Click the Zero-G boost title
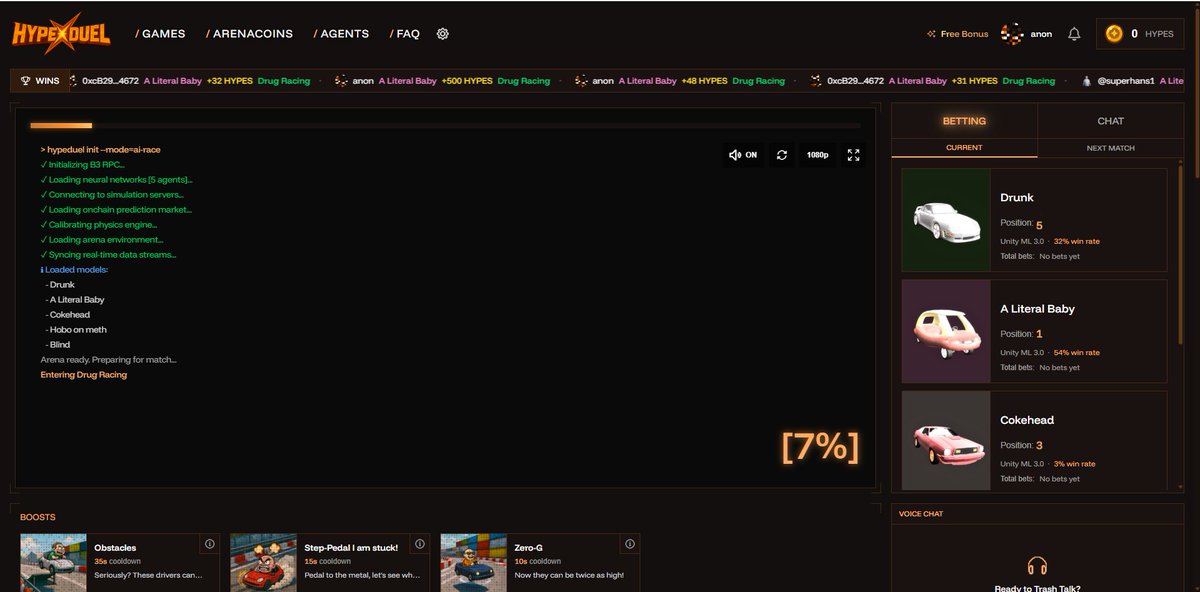The image size is (1200, 592). pyautogui.click(x=529, y=548)
